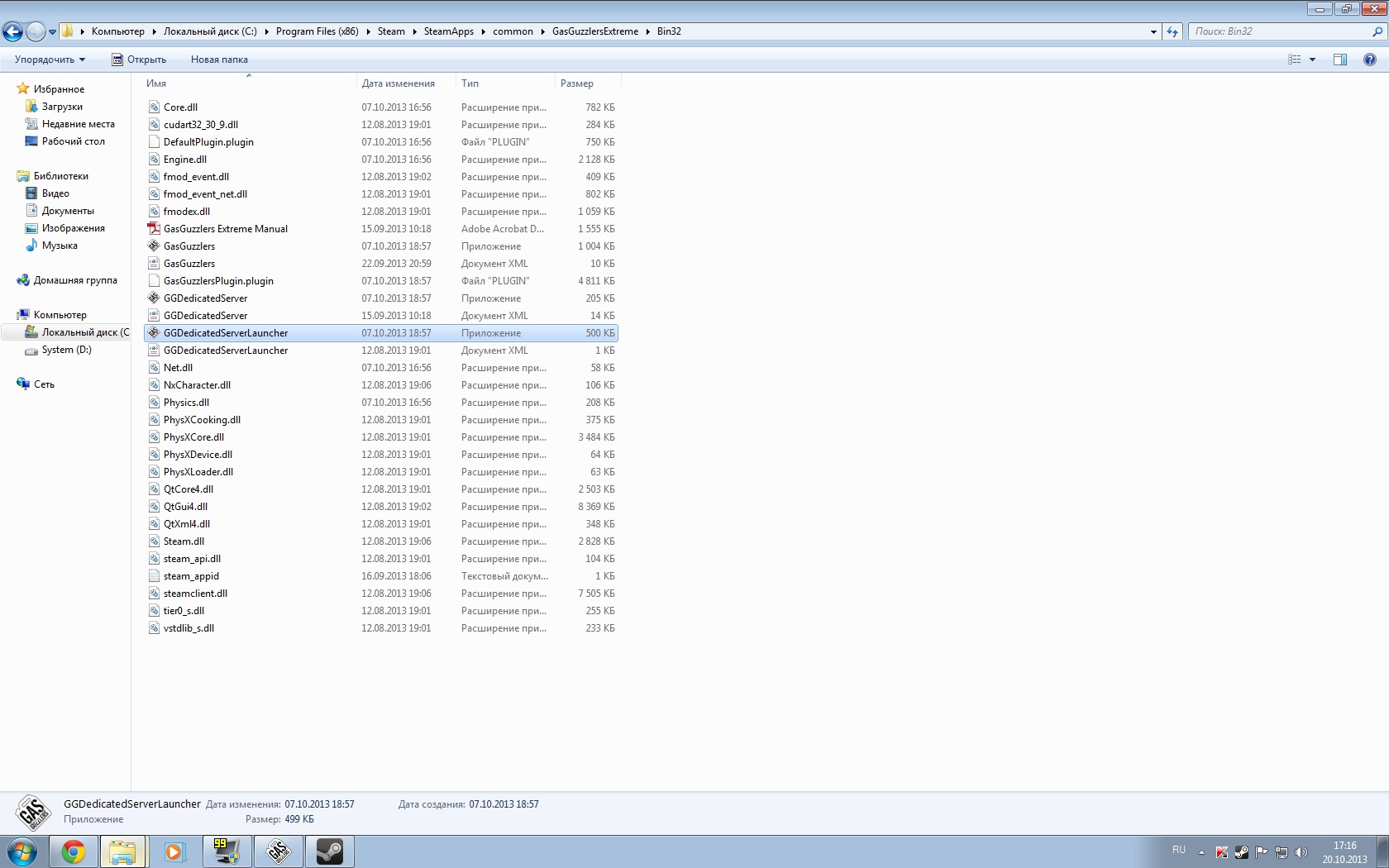Sort by the Размер column header
The width and height of the screenshot is (1389, 868).
coord(576,83)
